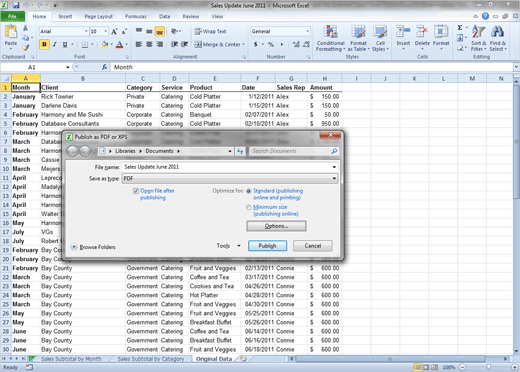This screenshot has height=372, width=520.
Task: Click the Save icon in Quick Access Toolbar
Action: pyautogui.click(x=16, y=5)
